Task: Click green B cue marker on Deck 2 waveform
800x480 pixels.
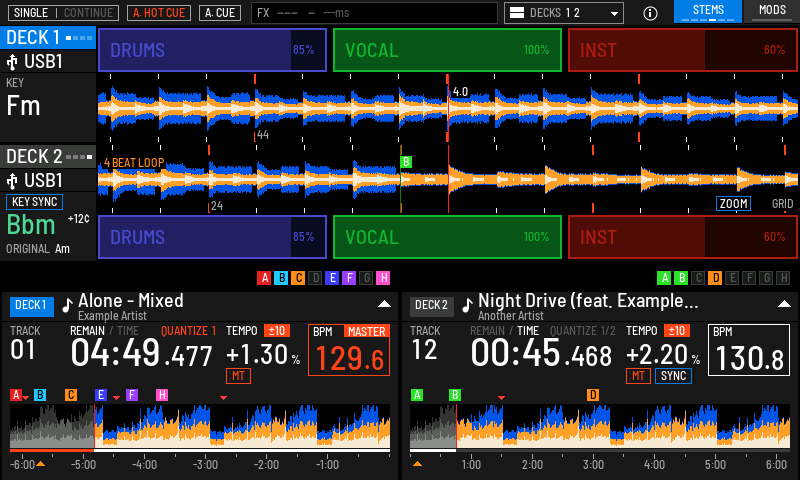Action: pyautogui.click(x=406, y=162)
